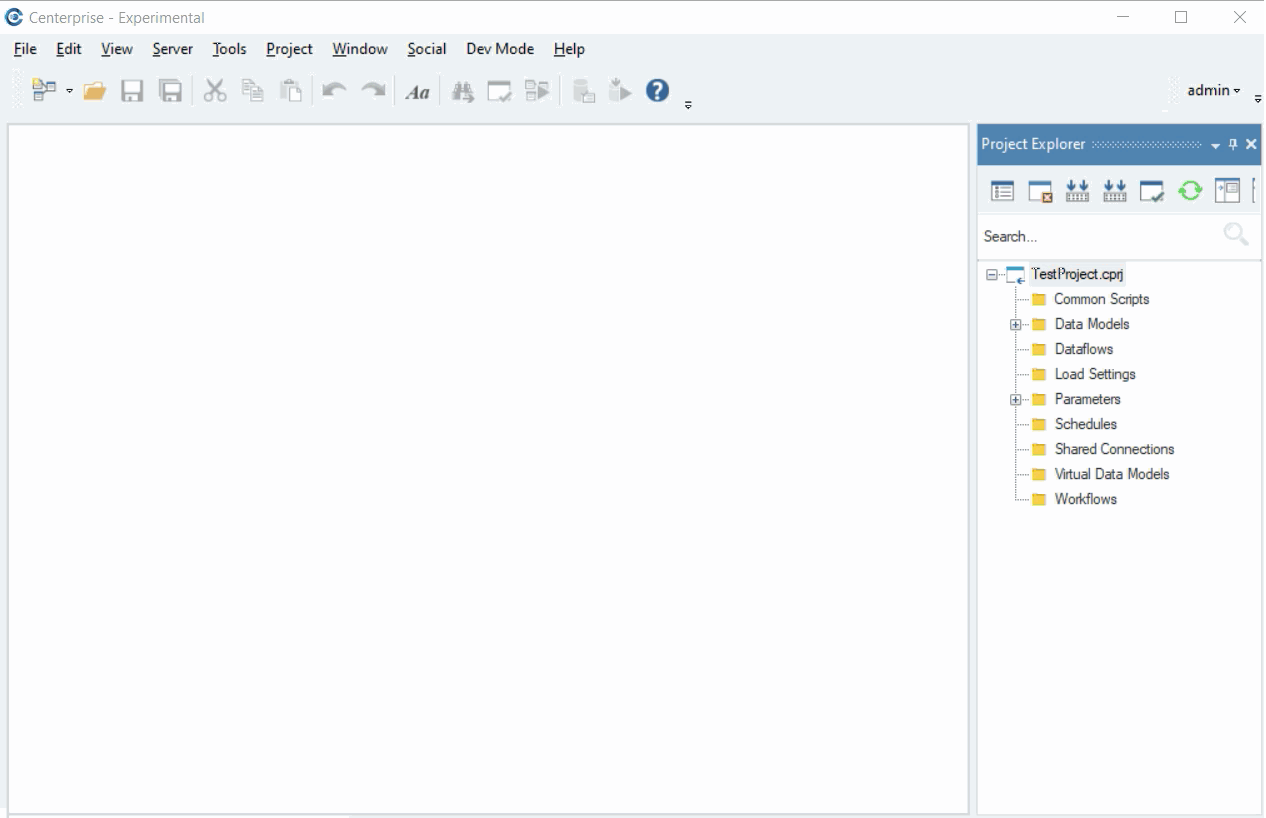
Task: Click the main toolbar window-with-checkmark icon
Action: (499, 92)
